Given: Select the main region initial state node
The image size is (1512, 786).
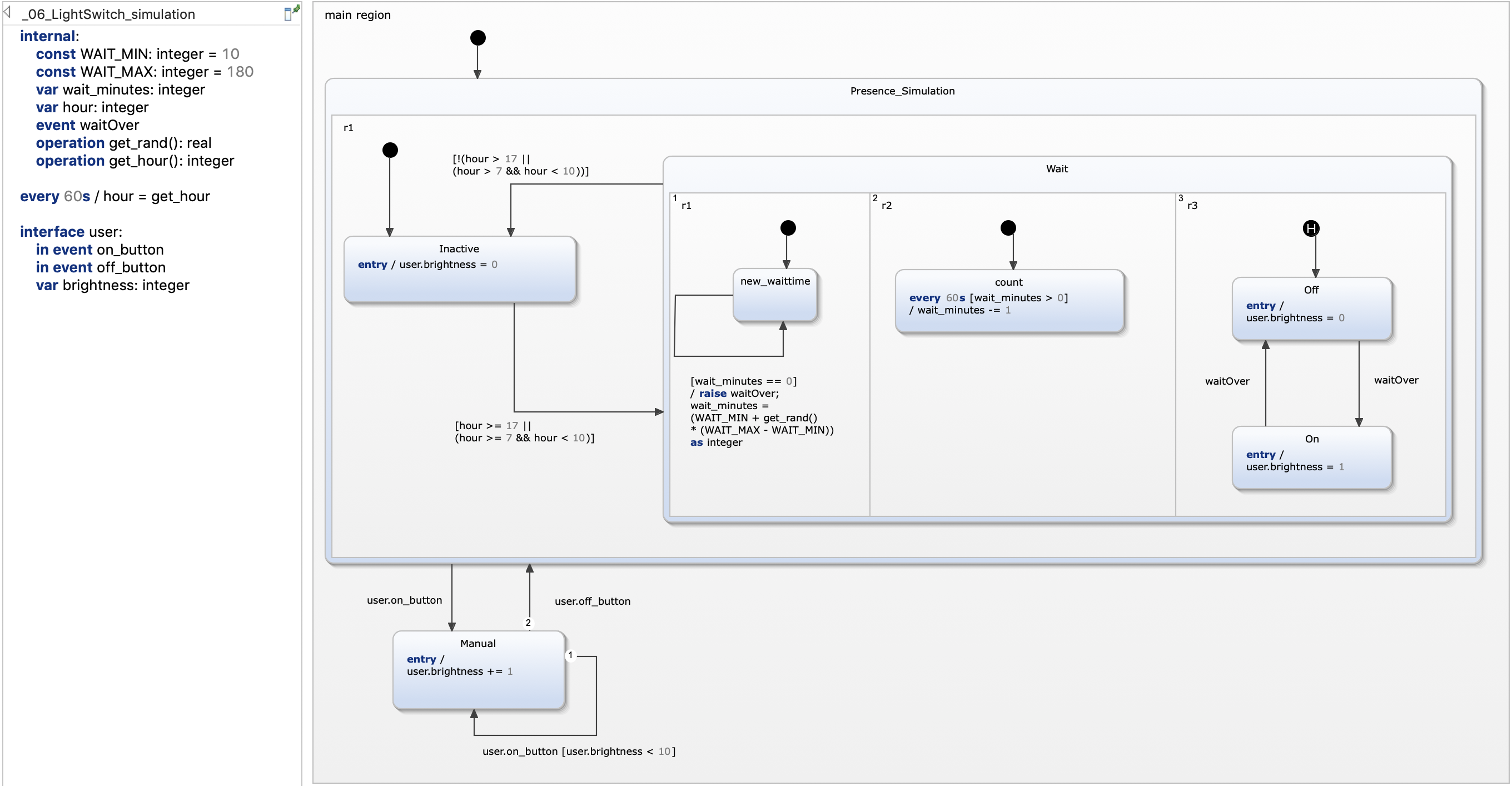Looking at the screenshot, I should tap(478, 38).
